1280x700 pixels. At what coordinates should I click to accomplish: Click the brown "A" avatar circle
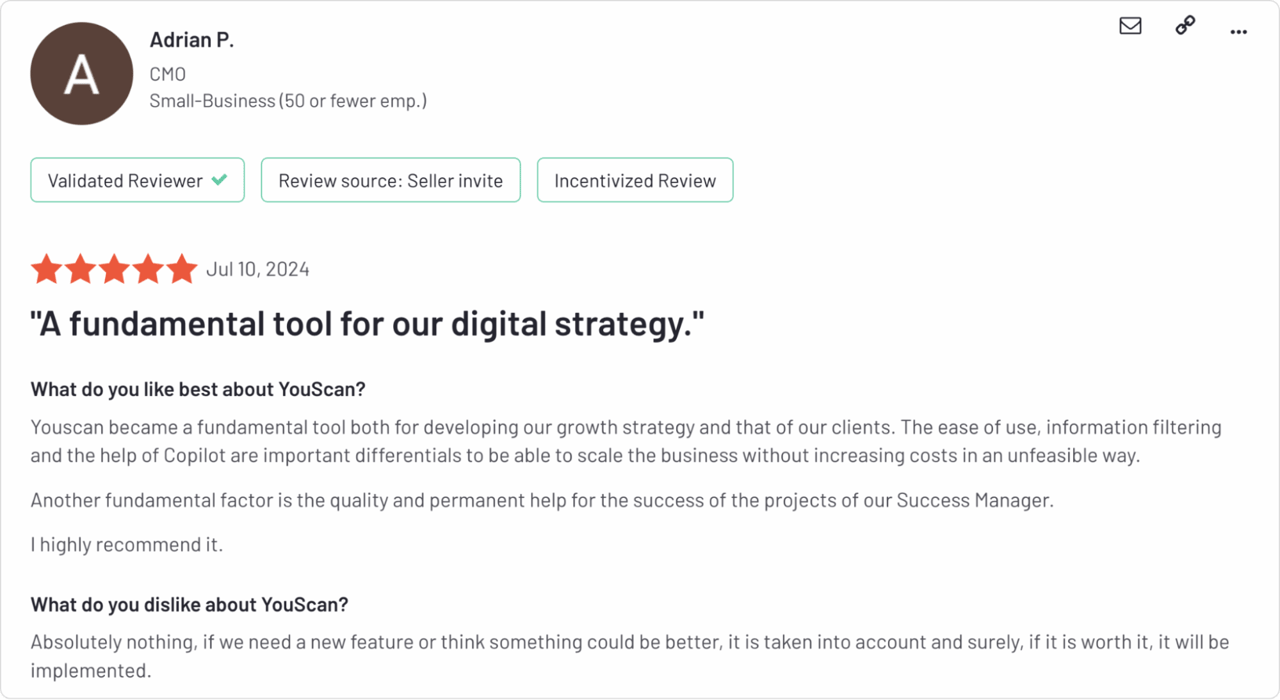tap(81, 74)
